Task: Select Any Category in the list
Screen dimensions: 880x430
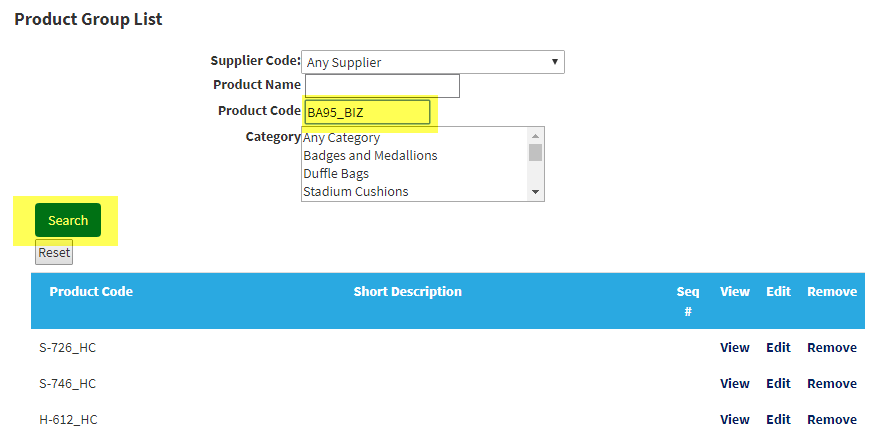Action: tap(415, 138)
